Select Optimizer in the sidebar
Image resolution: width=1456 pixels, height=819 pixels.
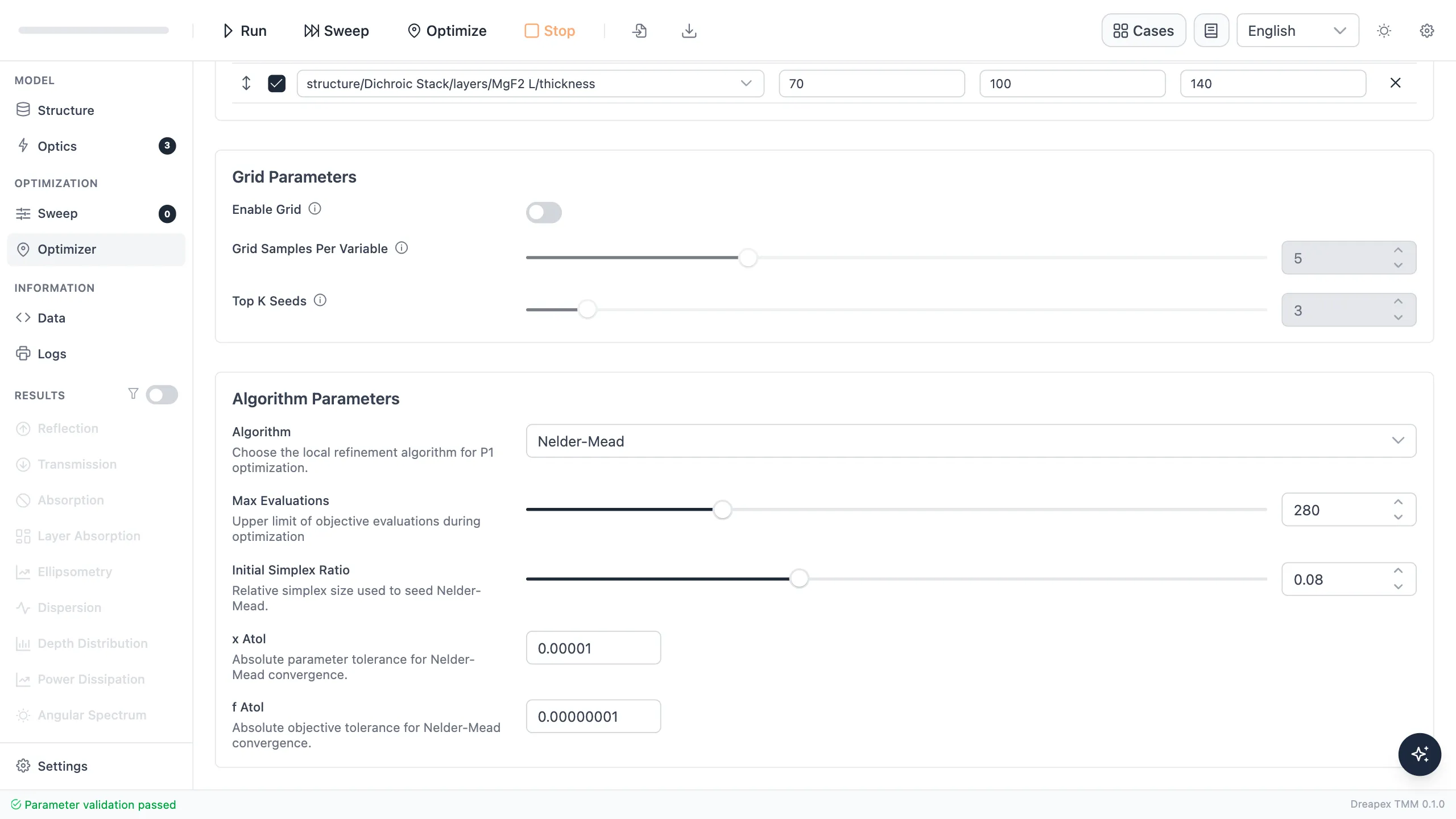pyautogui.click(x=96, y=250)
